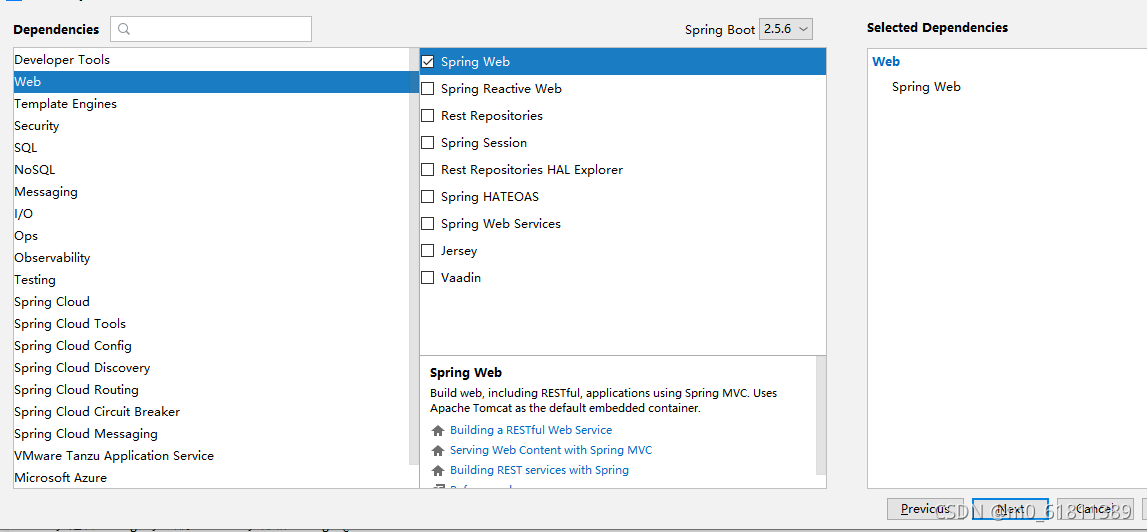
Task: Click the Next button
Action: tap(1010, 509)
